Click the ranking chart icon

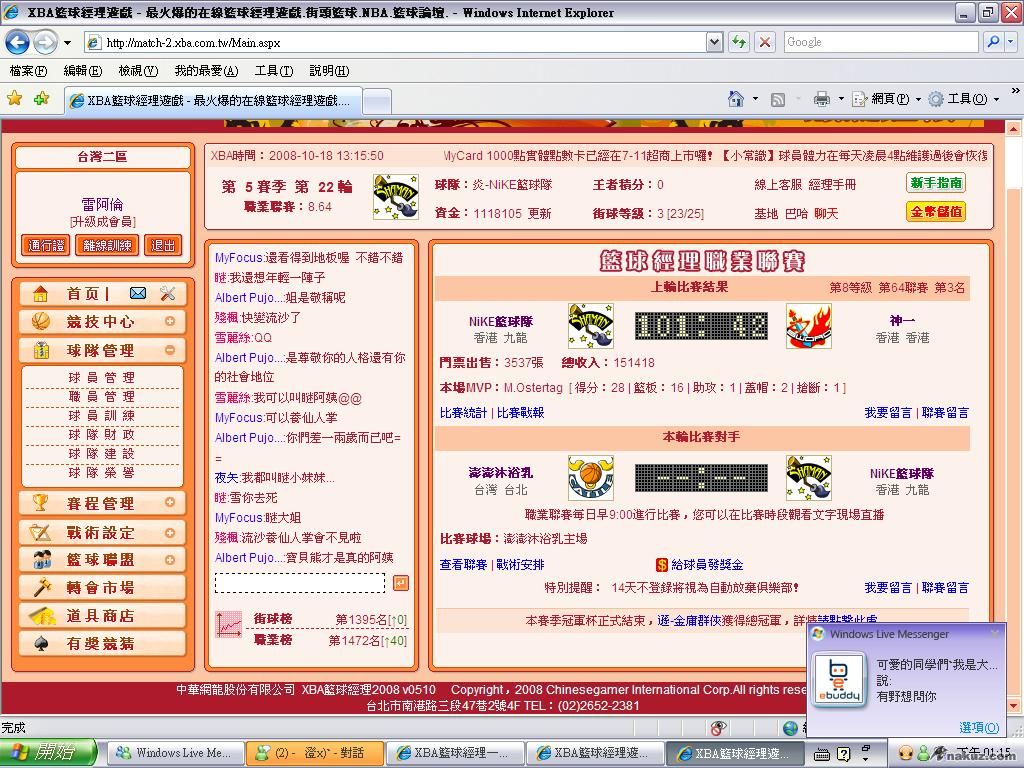(229, 624)
